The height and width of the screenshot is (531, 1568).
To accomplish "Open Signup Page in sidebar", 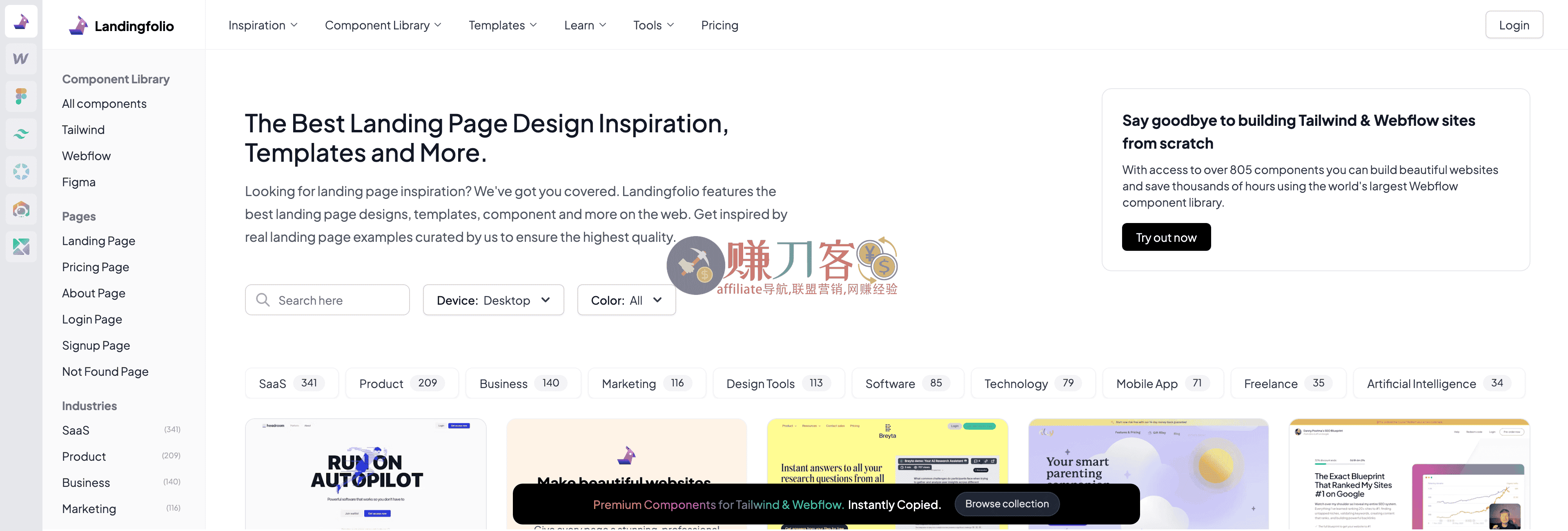I will (x=96, y=346).
